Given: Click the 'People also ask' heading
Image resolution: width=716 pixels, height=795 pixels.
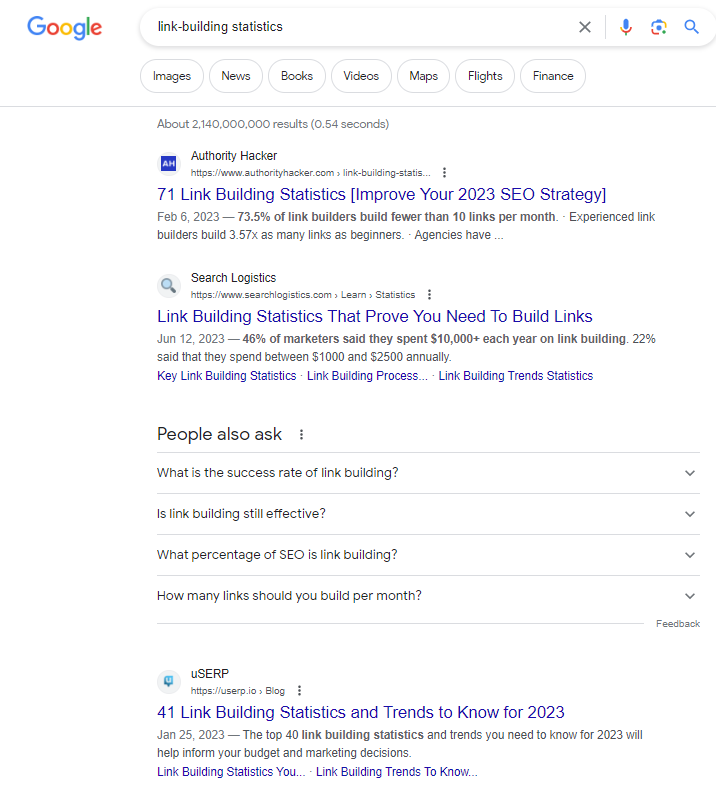Looking at the screenshot, I should click(219, 435).
